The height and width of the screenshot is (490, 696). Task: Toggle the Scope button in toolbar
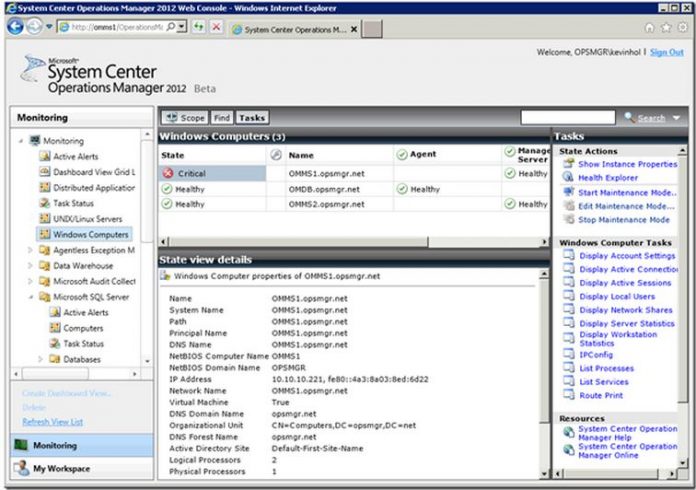coord(185,118)
